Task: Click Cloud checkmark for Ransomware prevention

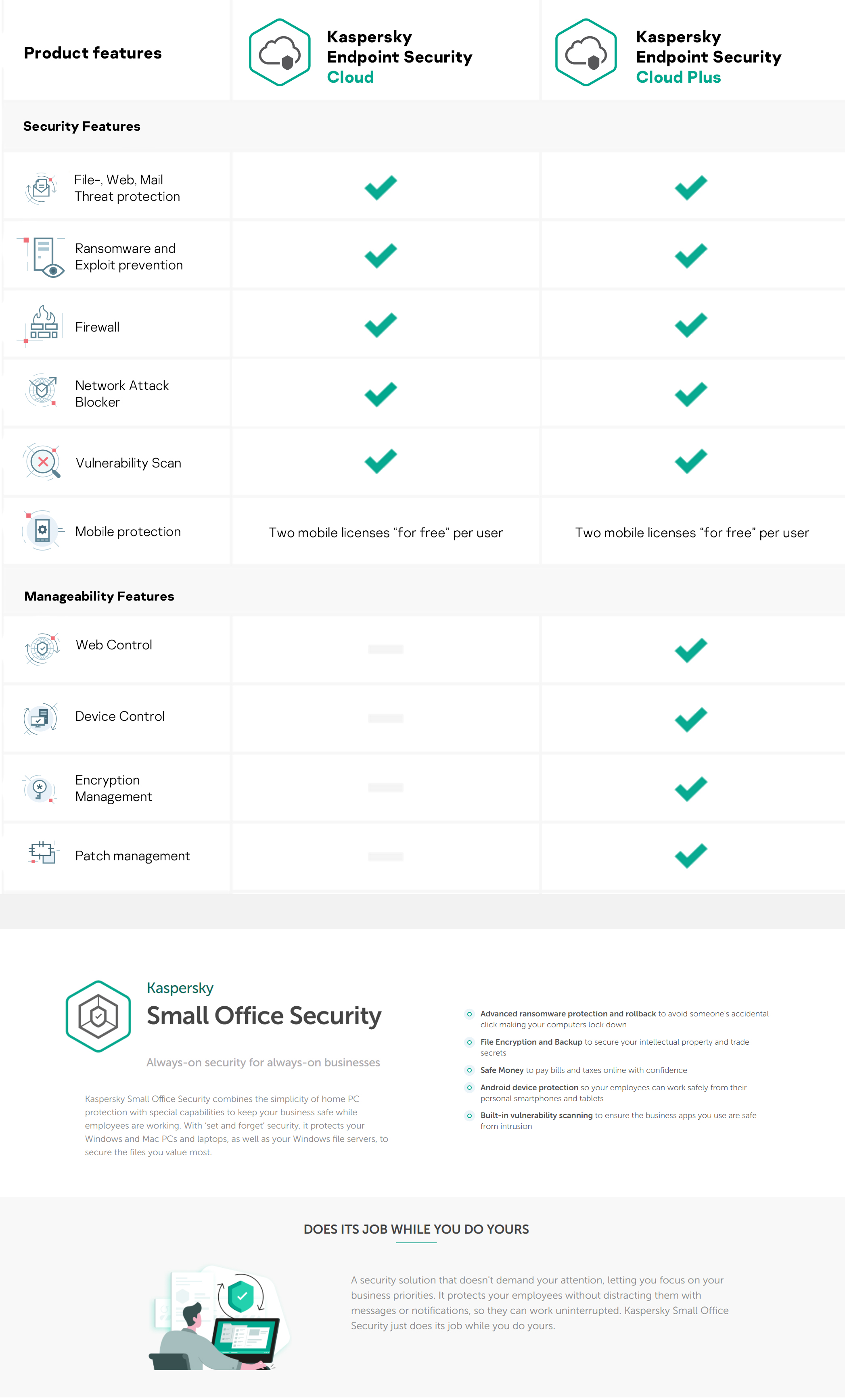Action: [381, 256]
